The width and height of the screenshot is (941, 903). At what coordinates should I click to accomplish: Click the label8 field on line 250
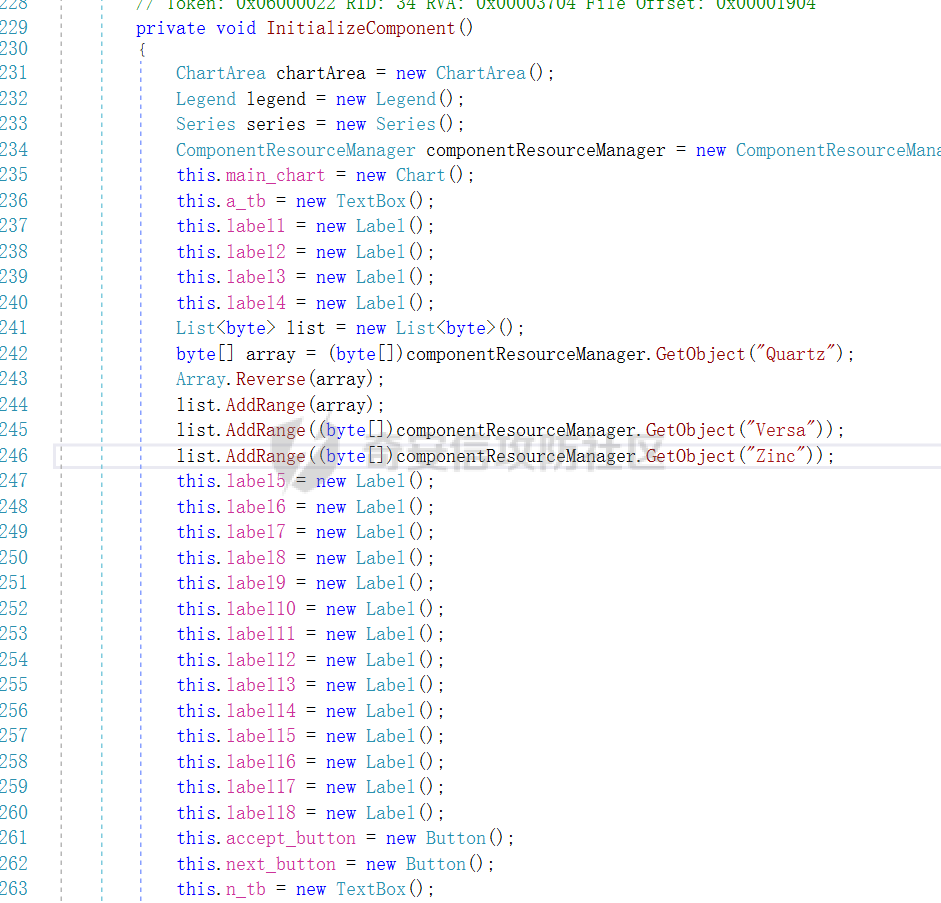(x=256, y=558)
